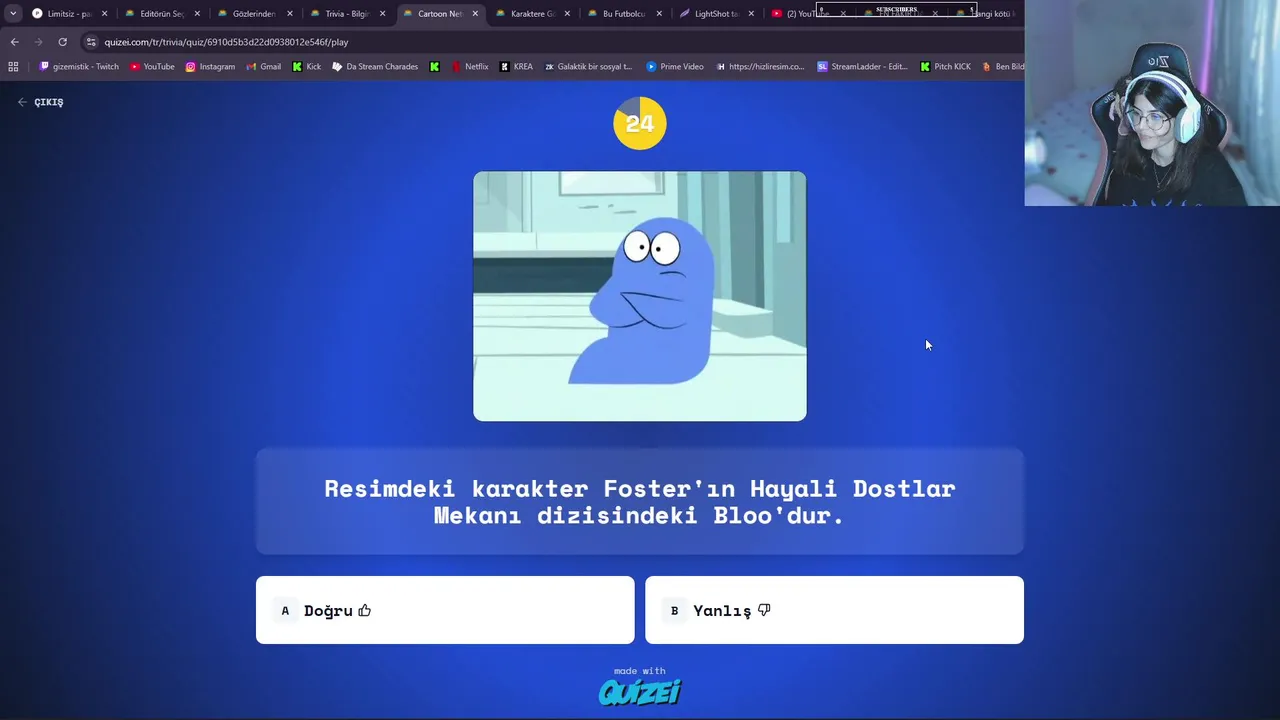Open the KREA bookmark
Viewport: 1280px width, 720px height.
tap(516, 67)
